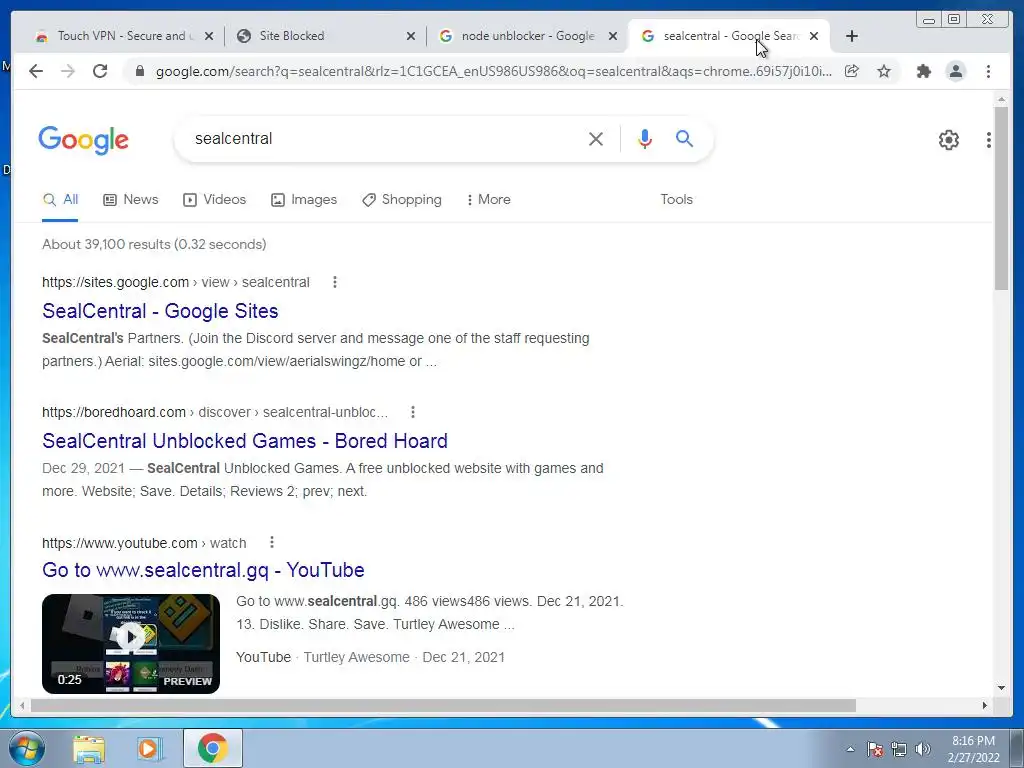Click the scroll up arrow
The image size is (1024, 768).
(x=1001, y=99)
